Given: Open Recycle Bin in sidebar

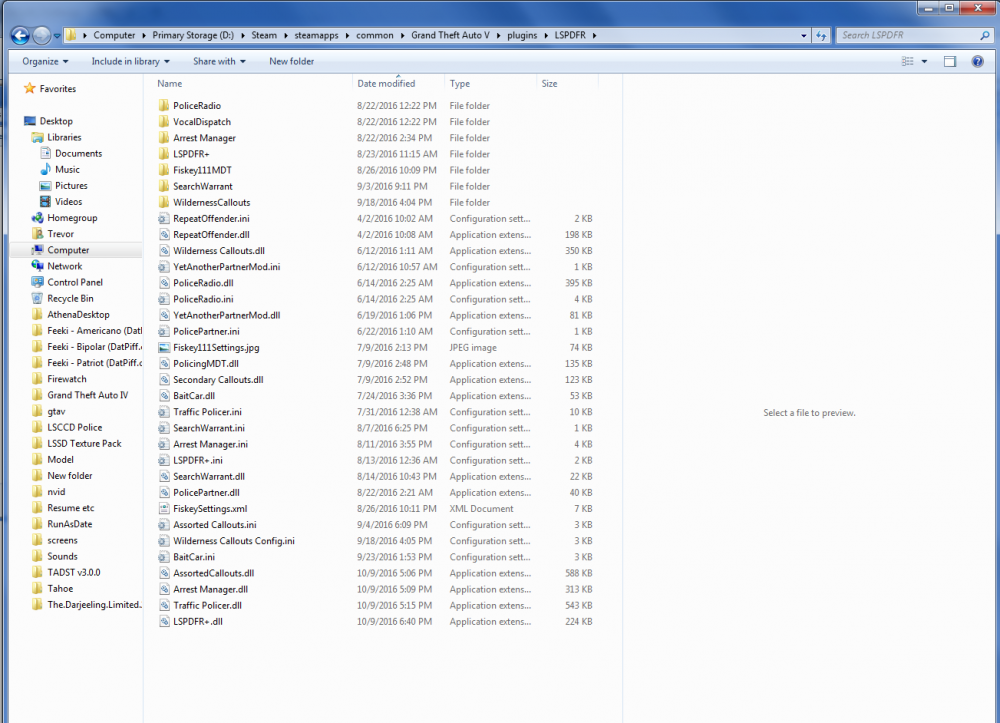Looking at the screenshot, I should point(70,298).
